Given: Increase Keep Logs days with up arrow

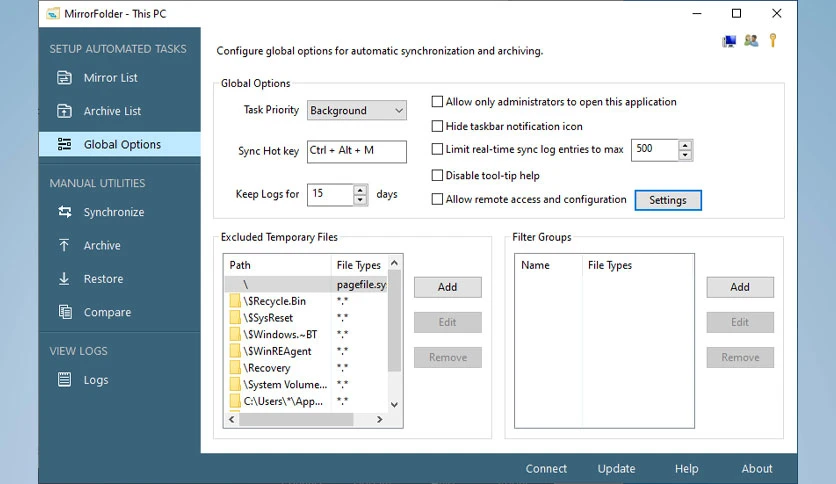Looking at the screenshot, I should click(x=360, y=190).
